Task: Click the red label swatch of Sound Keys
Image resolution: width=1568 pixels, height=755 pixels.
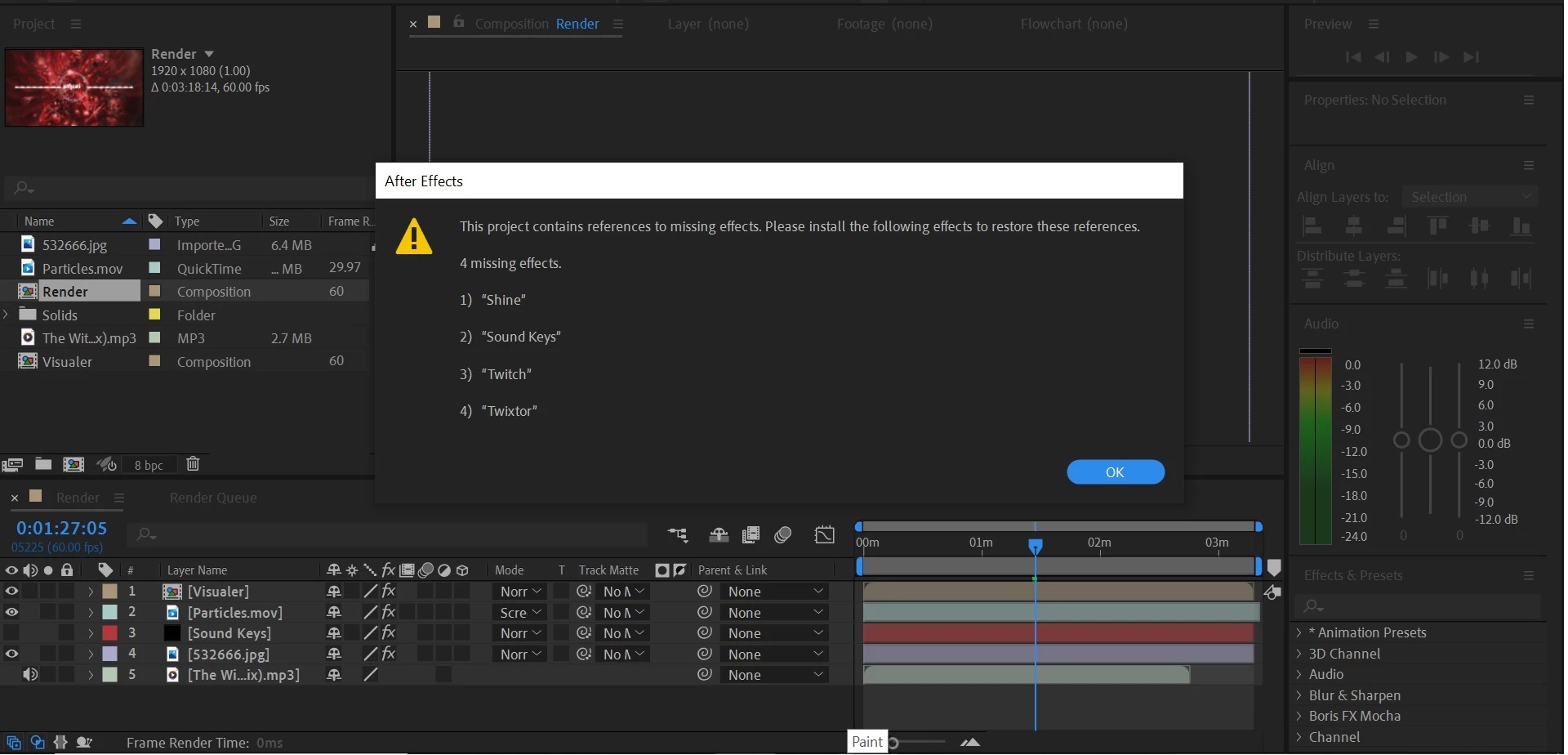Action: click(109, 633)
